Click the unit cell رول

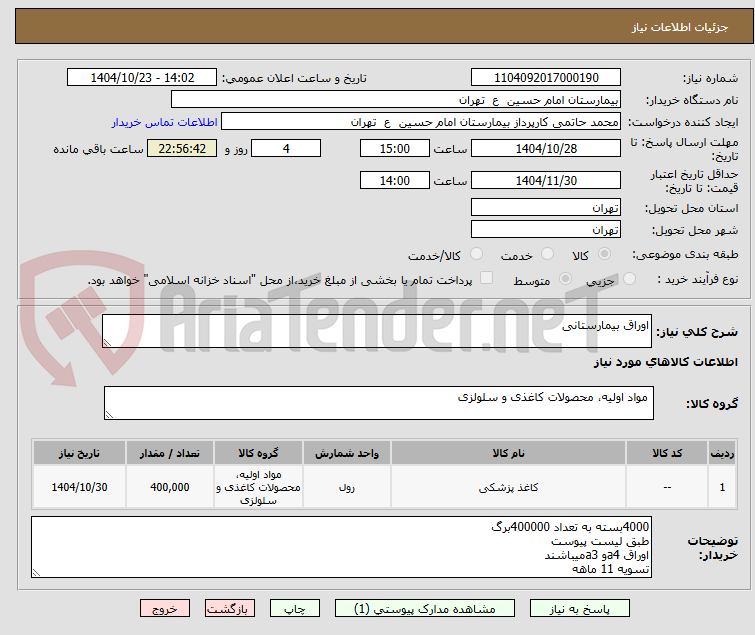347,487
